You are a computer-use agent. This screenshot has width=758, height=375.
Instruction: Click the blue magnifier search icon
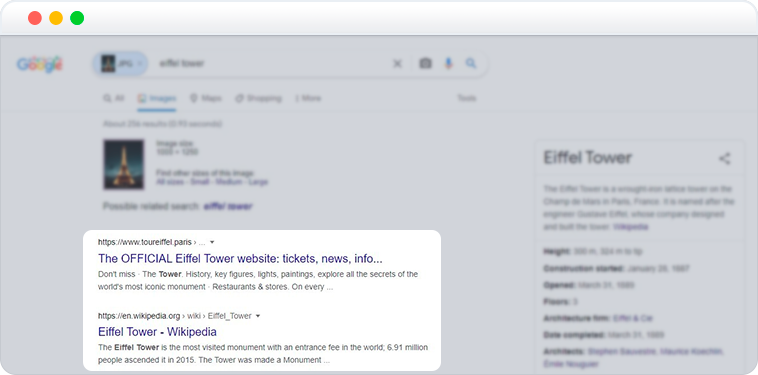click(471, 63)
